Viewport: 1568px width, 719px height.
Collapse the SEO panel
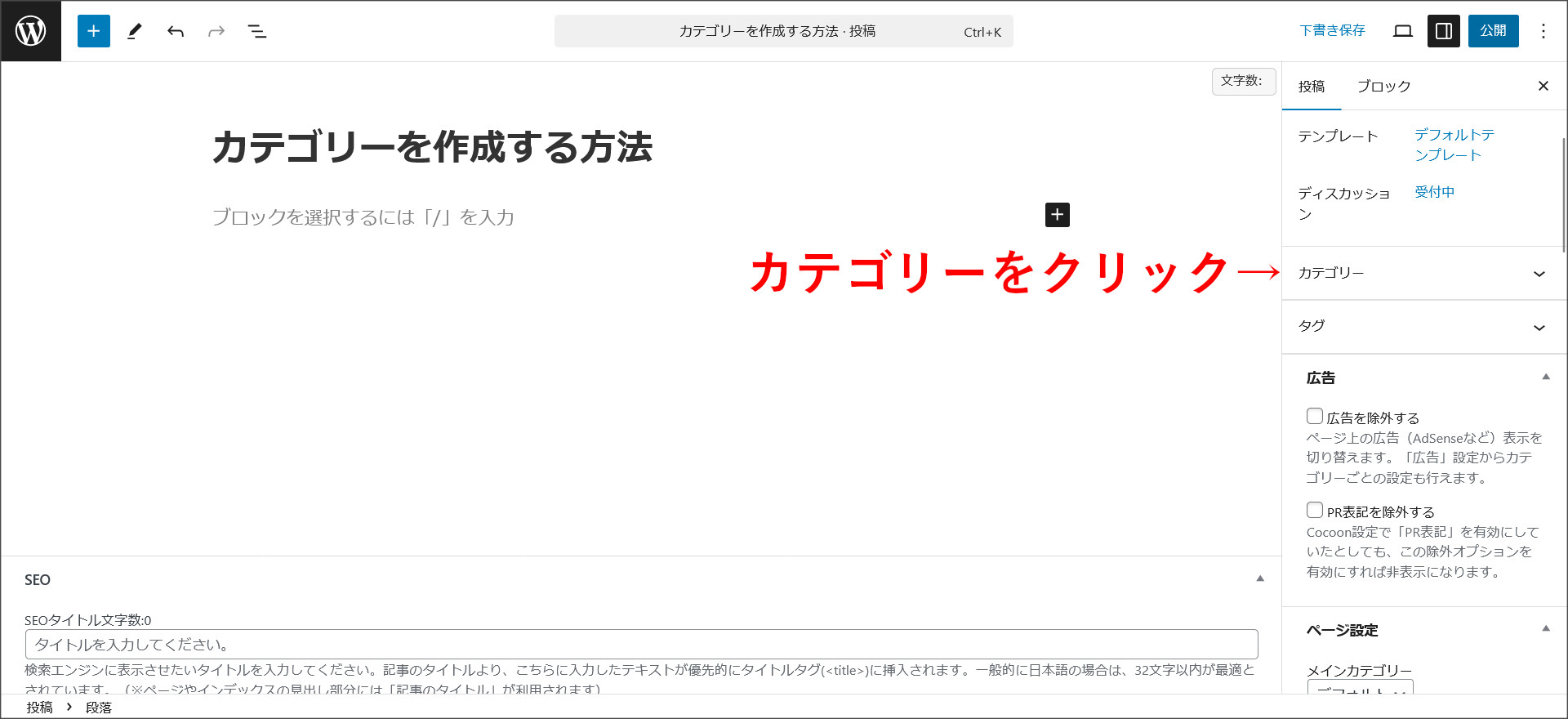[1259, 579]
